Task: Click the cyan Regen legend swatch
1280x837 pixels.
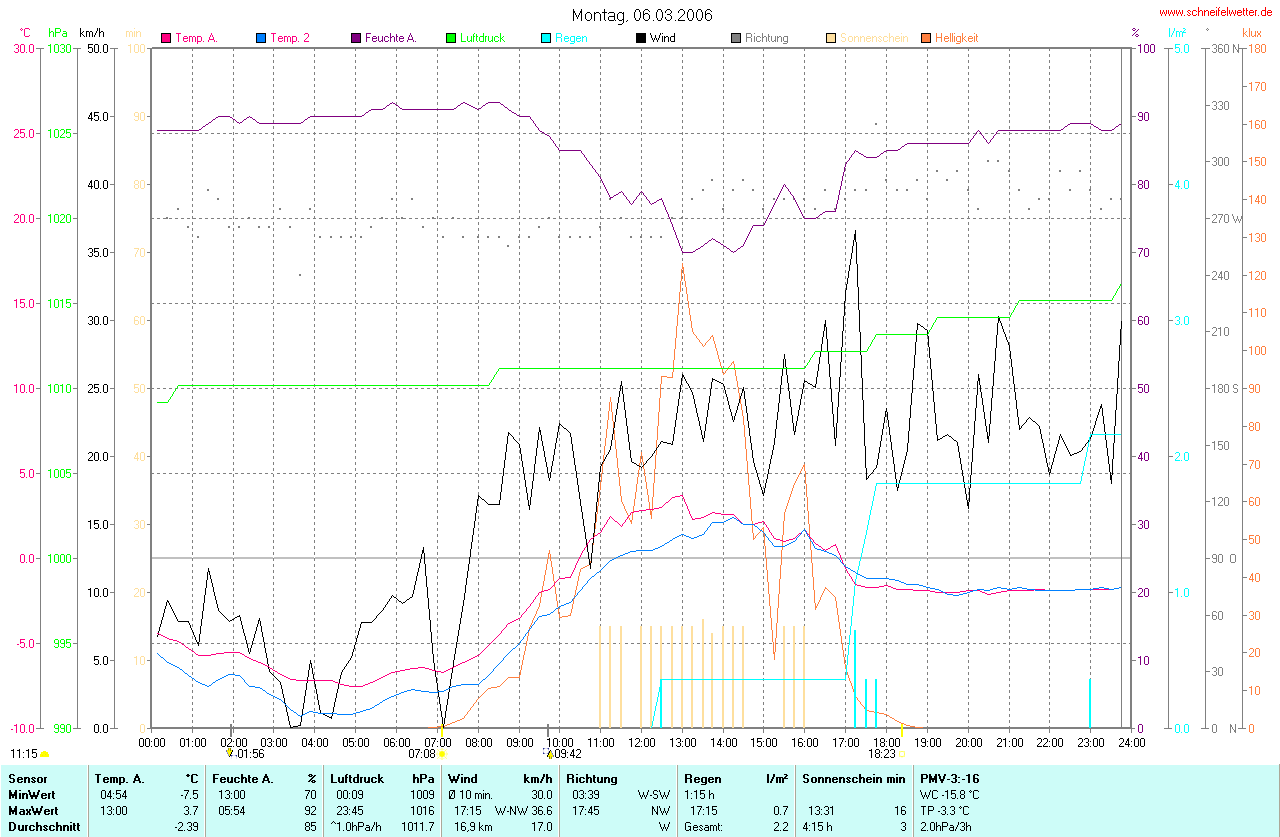Action: (546, 38)
